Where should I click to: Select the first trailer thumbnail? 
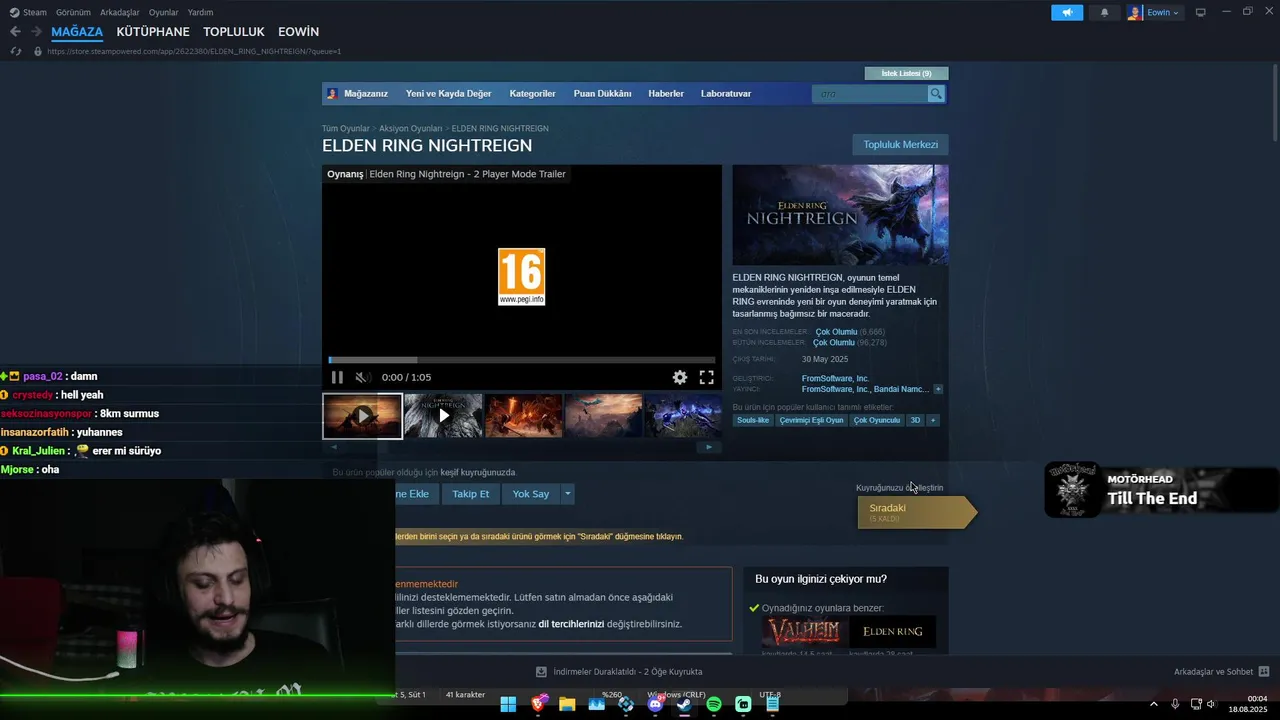362,415
